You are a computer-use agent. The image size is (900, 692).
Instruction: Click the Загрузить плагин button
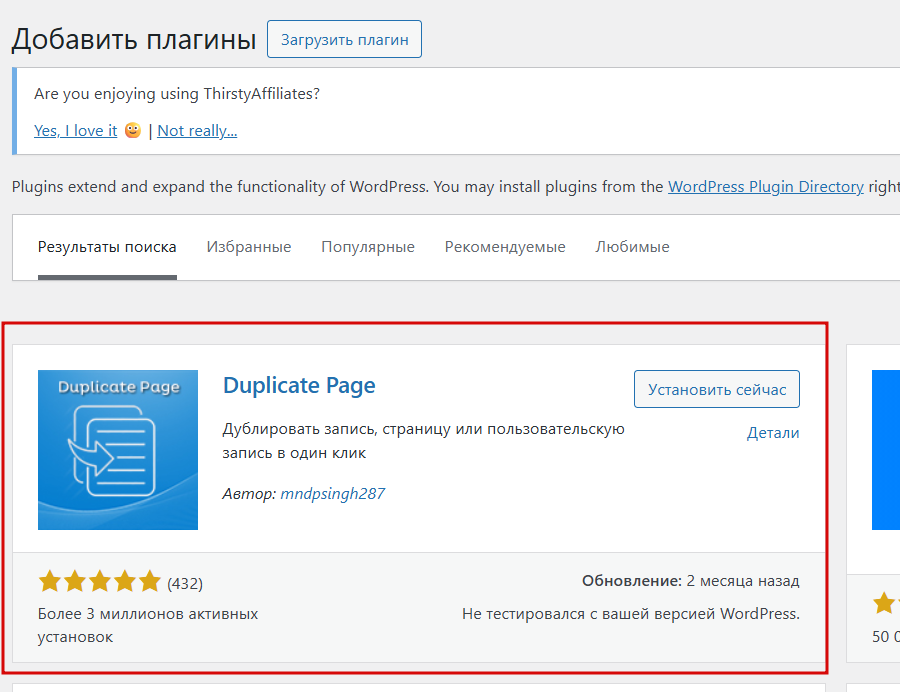[344, 39]
